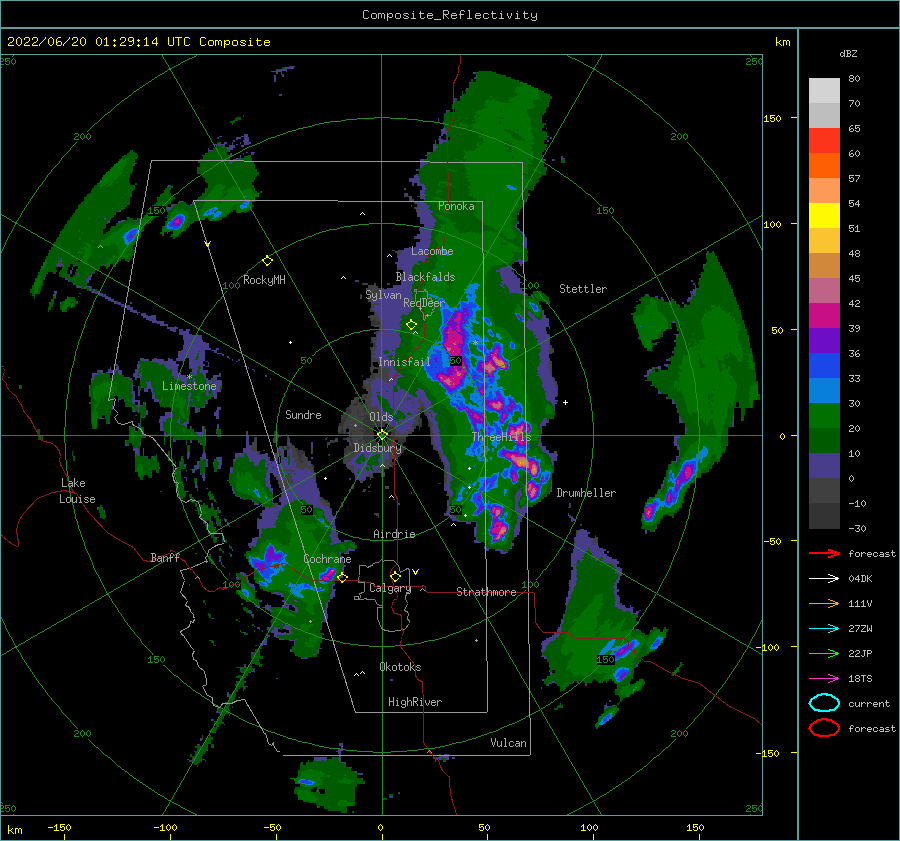900x841 pixels.
Task: Click the 18TS legend label
Action: [860, 679]
